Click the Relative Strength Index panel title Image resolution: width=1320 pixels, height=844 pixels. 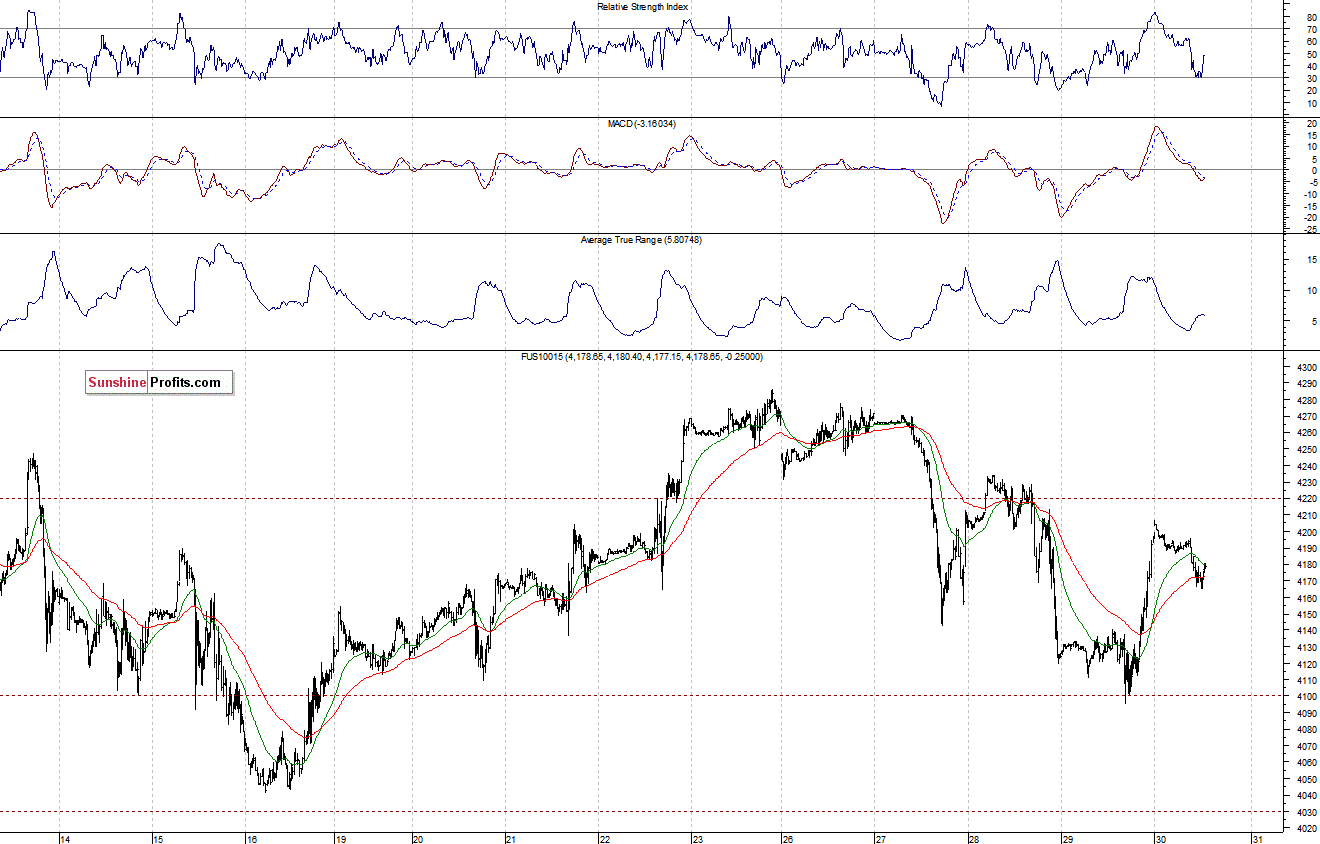click(642, 6)
